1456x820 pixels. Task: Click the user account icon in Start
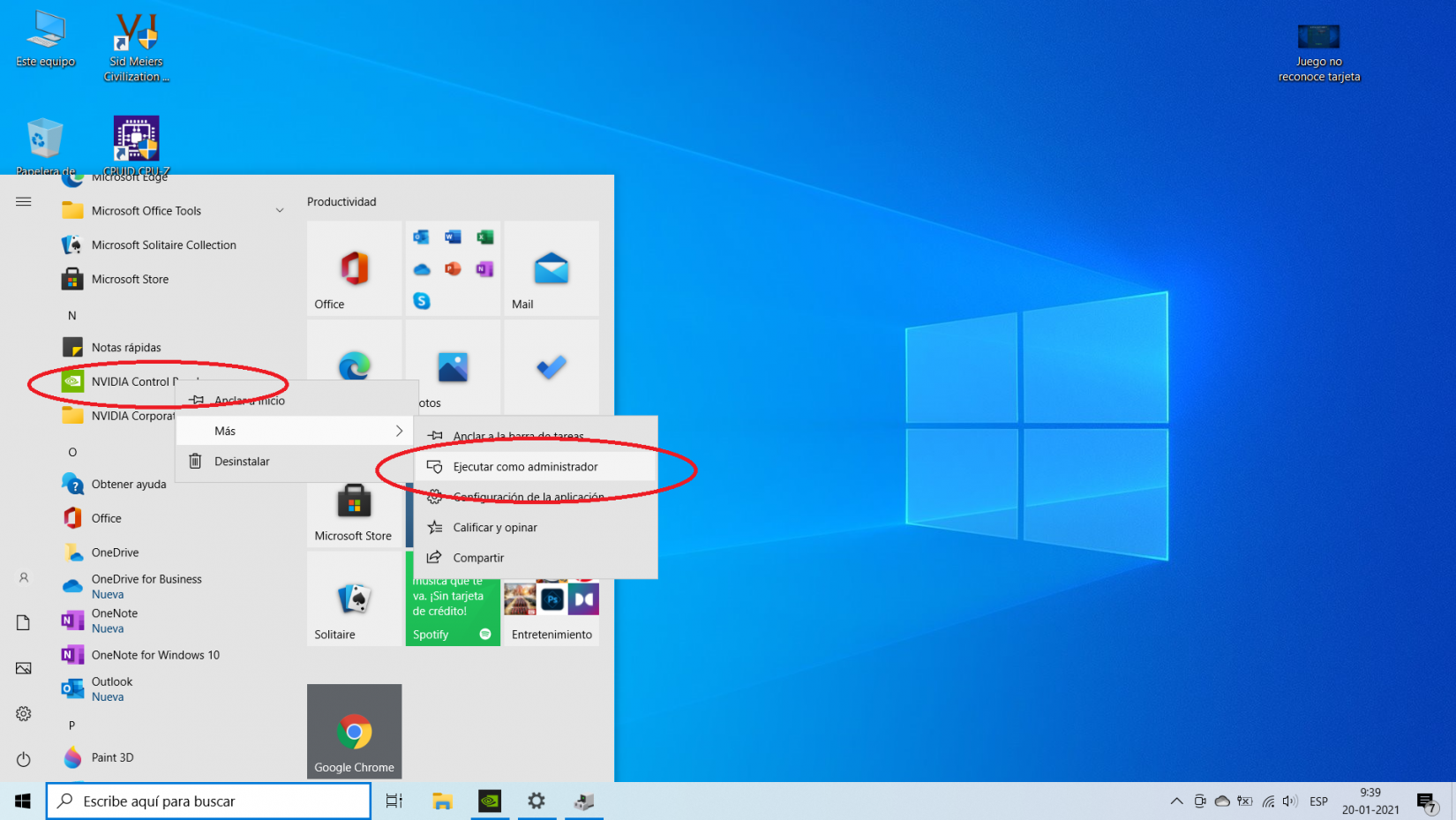[24, 578]
